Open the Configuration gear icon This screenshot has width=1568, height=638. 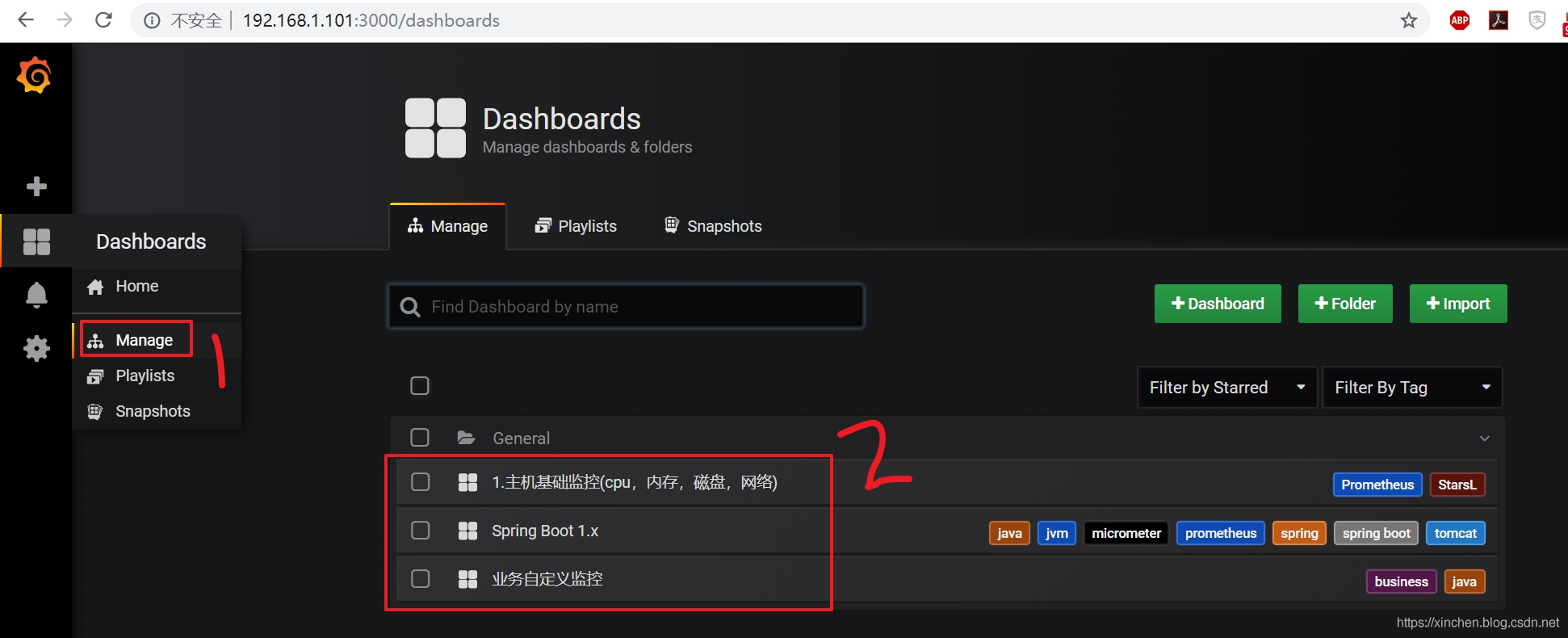(36, 349)
